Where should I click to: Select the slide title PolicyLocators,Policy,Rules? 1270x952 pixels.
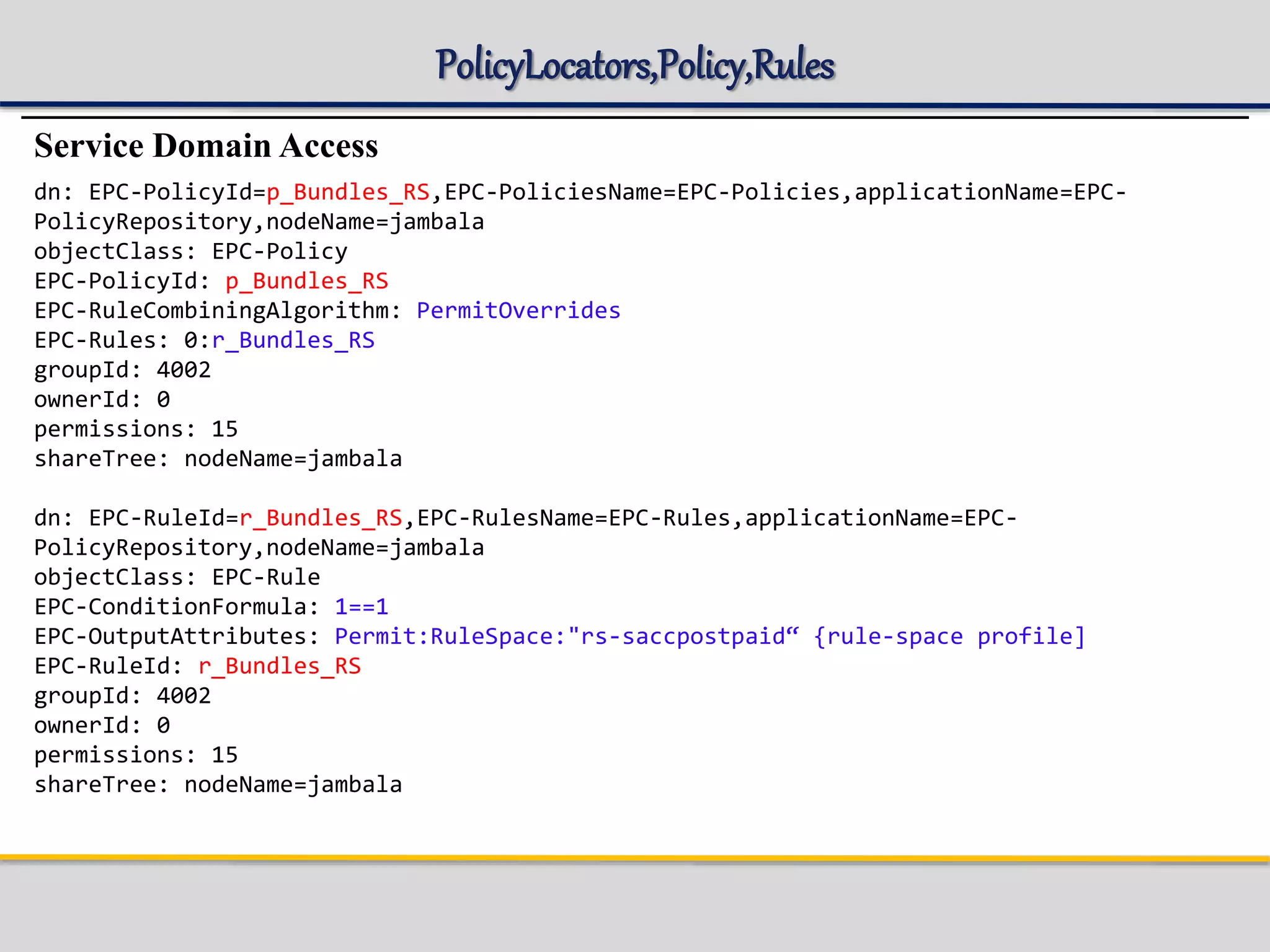(x=635, y=66)
